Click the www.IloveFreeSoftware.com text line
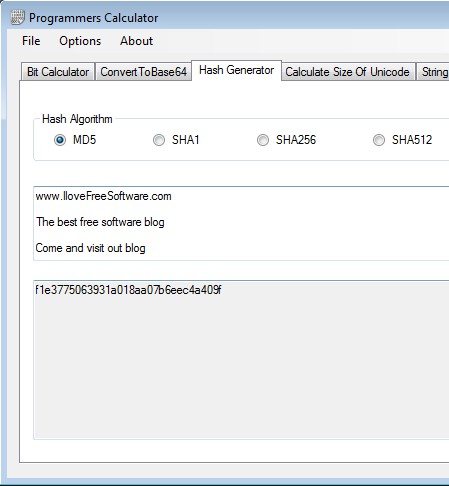Screen dimensions: 449x486 click(103, 196)
